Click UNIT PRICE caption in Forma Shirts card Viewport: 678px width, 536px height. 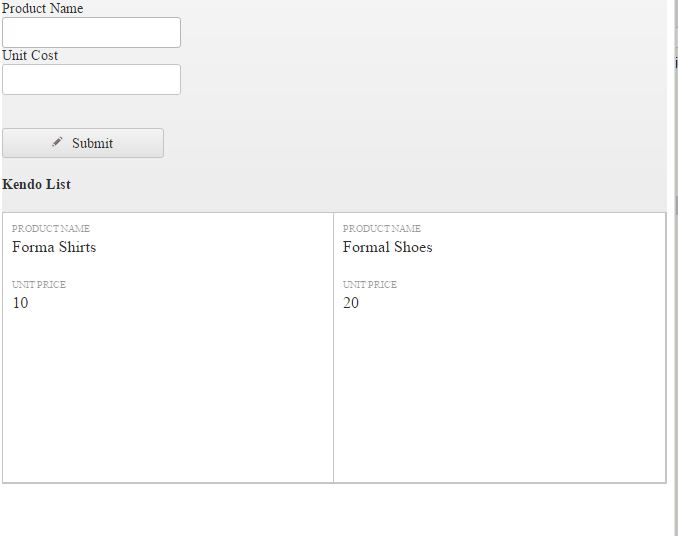(39, 285)
